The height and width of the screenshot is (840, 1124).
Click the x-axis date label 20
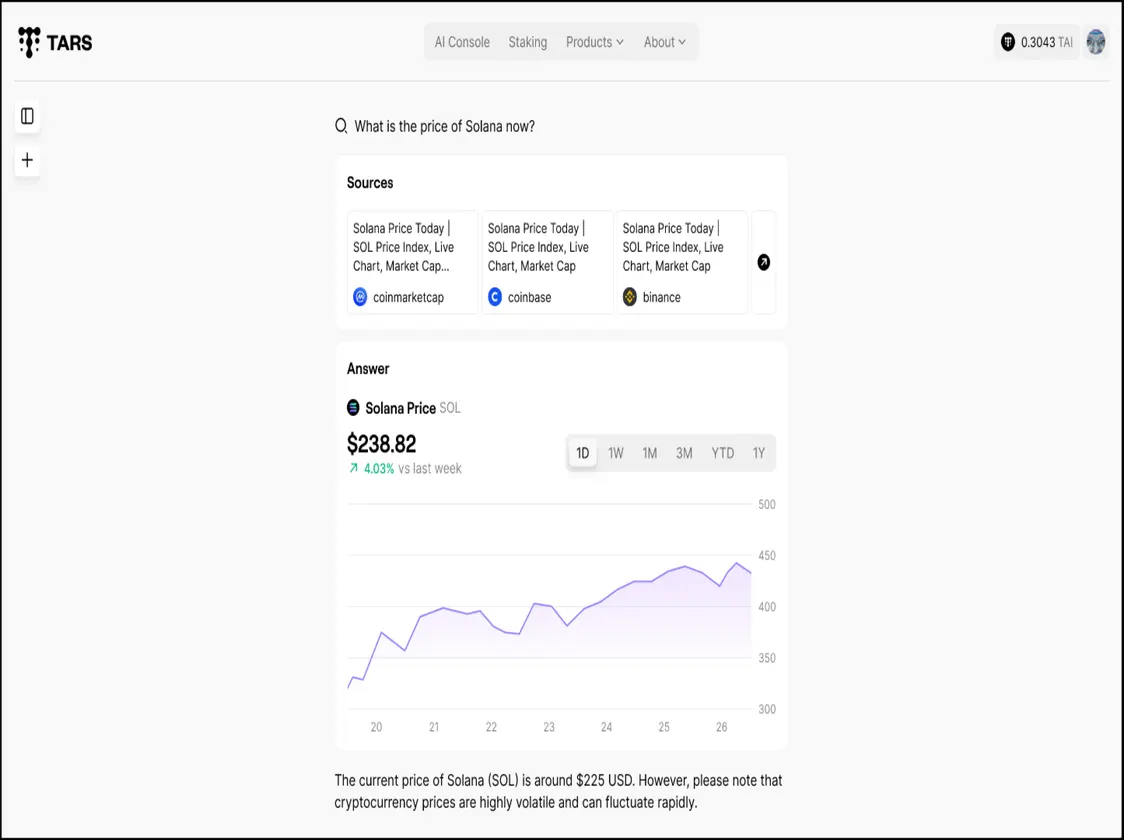[x=376, y=727]
